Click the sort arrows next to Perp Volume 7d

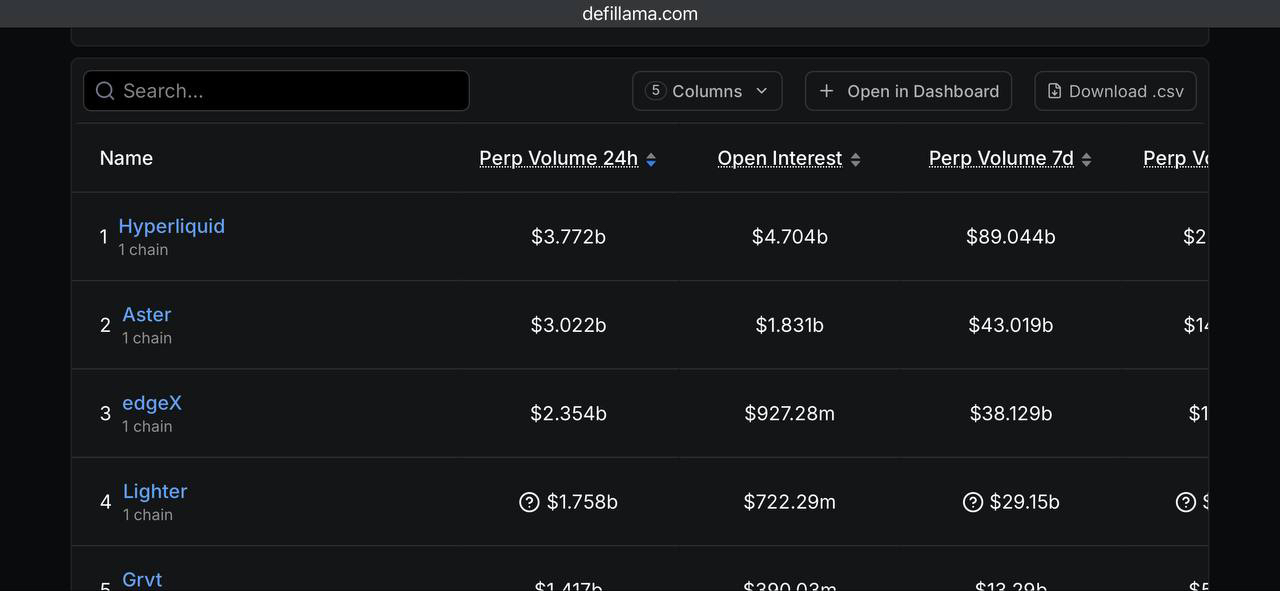coord(1086,159)
